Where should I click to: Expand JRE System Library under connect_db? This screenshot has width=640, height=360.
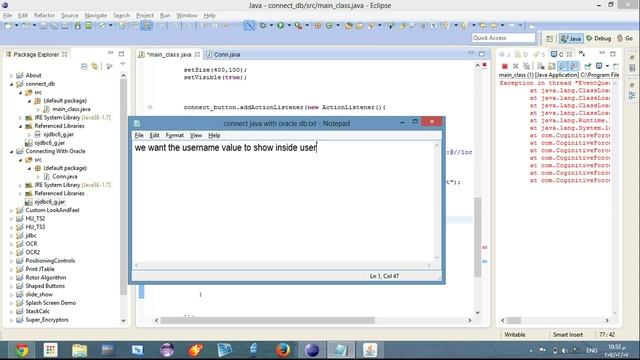[x=20, y=118]
